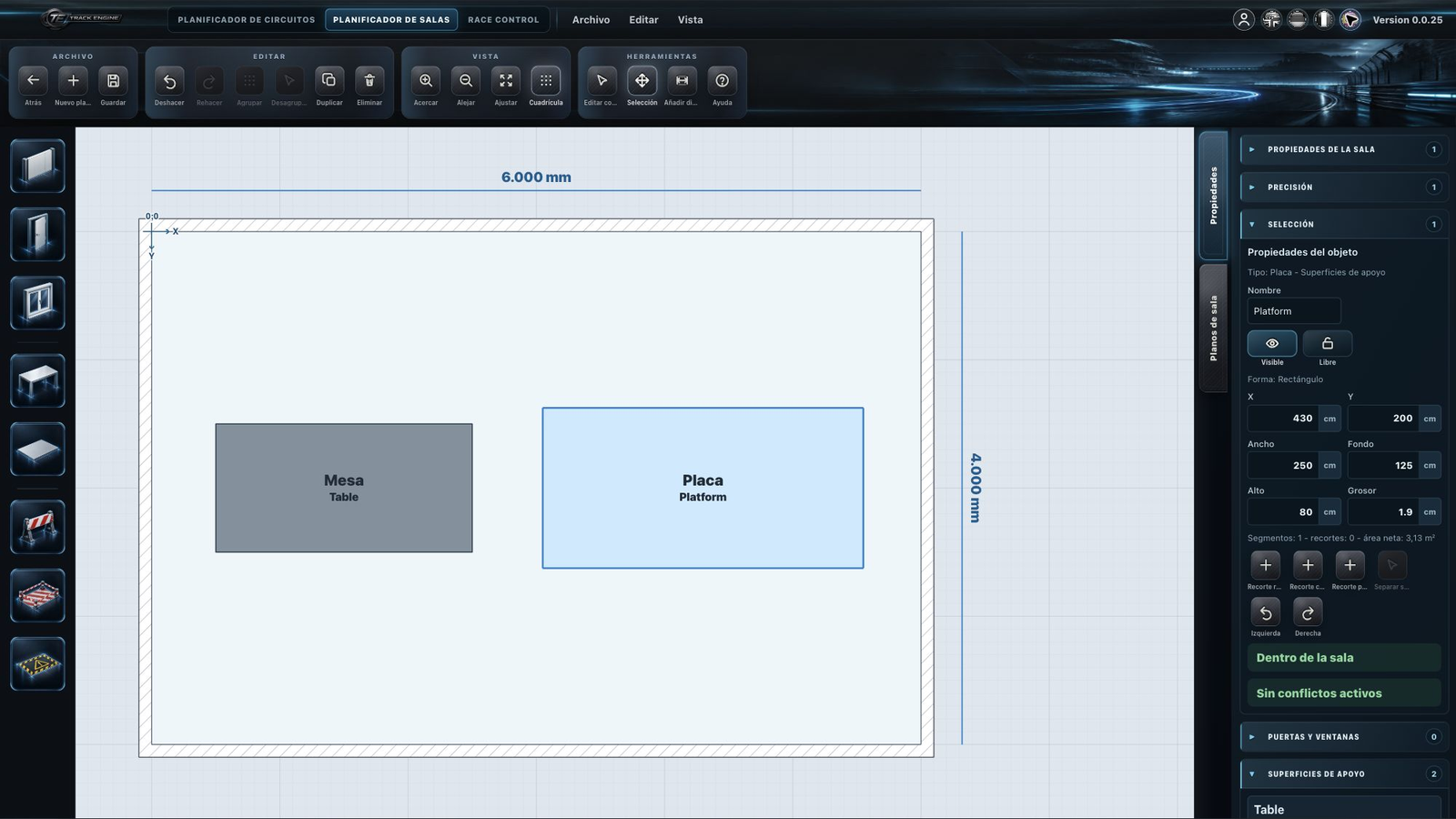This screenshot has height=819, width=1456.
Task: Open the Ayuda help tool
Action: [723, 81]
